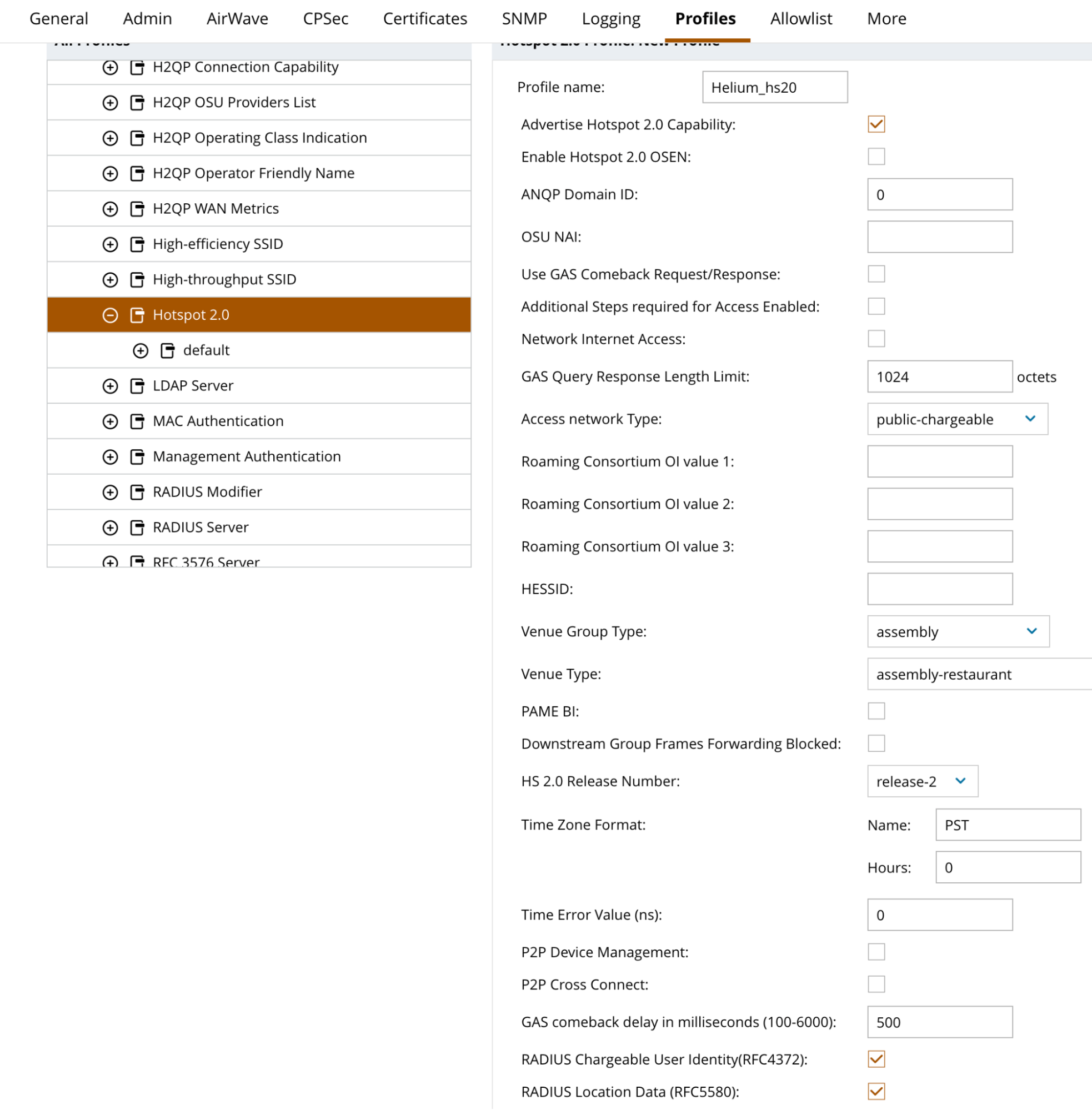Uncheck Advertise Hotspot 2.0 Capability
The image size is (1092, 1110).
[x=876, y=124]
